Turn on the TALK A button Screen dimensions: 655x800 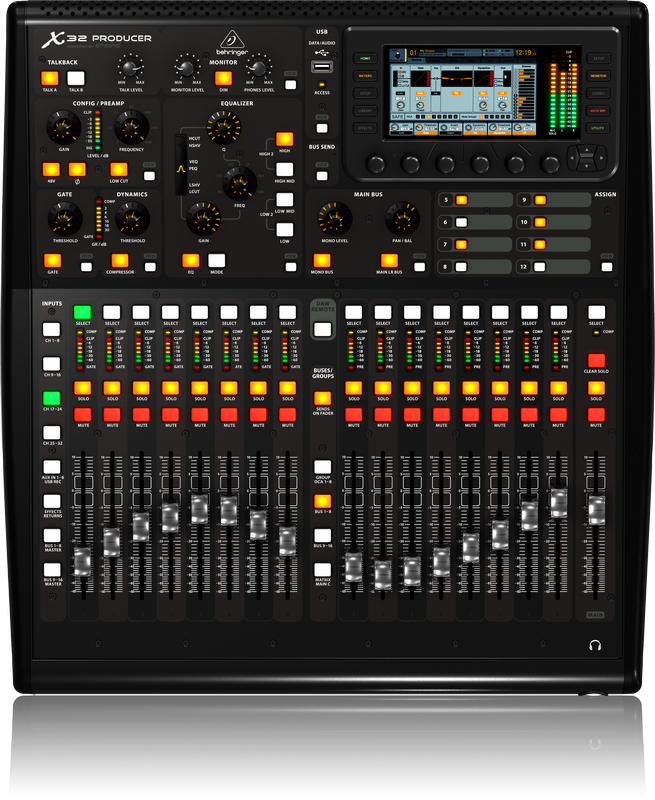point(49,78)
